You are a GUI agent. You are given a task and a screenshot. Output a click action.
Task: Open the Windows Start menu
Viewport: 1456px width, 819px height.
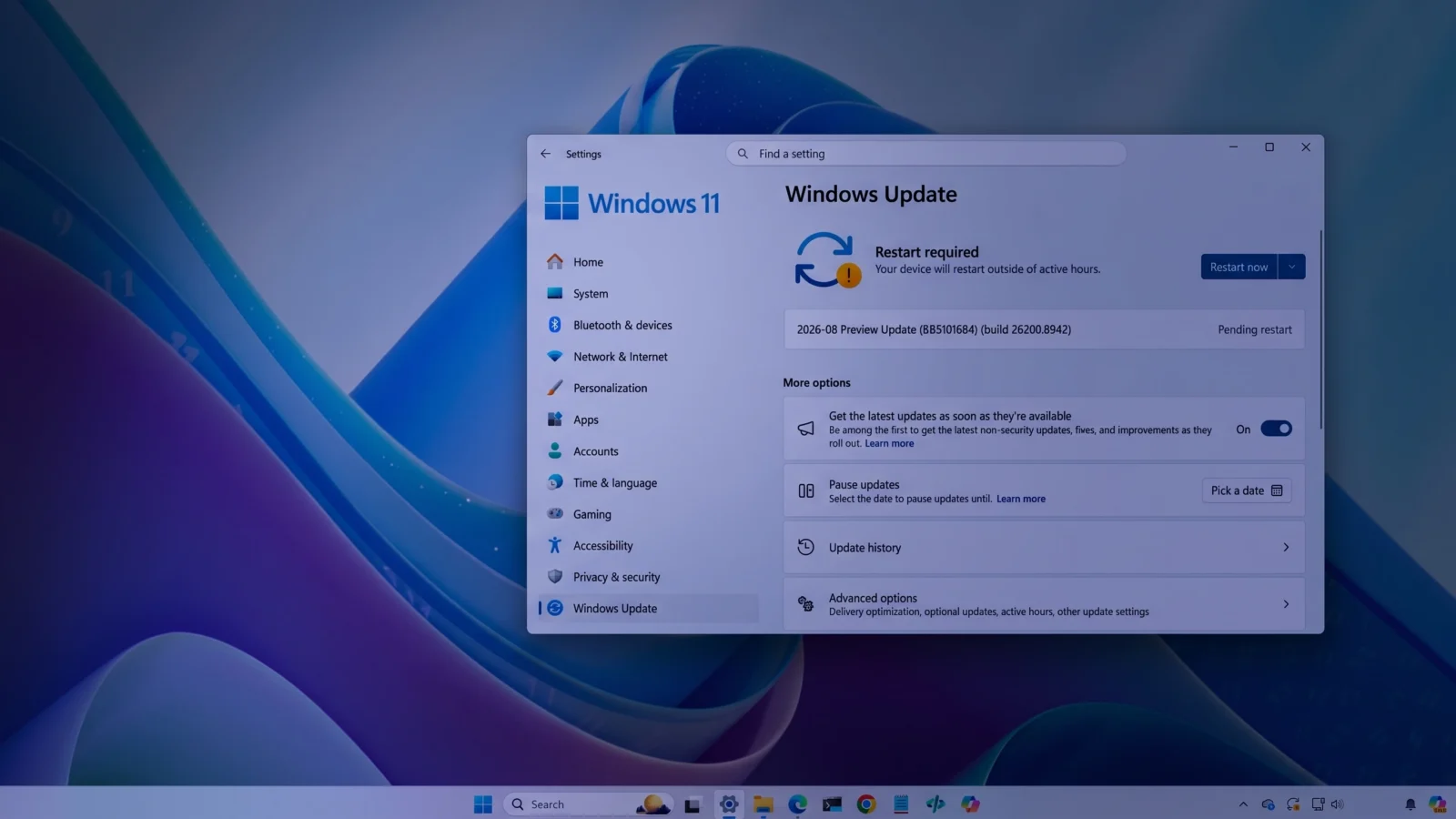point(483,804)
